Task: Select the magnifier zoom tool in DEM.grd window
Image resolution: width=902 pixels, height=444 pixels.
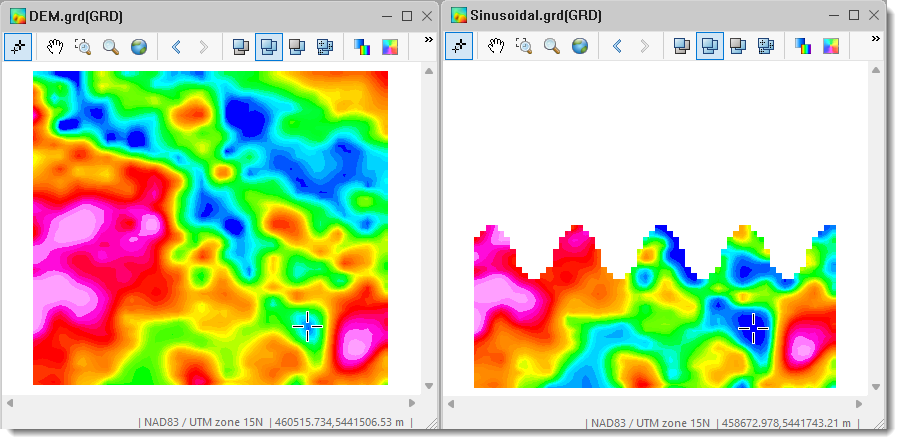Action: tap(111, 47)
